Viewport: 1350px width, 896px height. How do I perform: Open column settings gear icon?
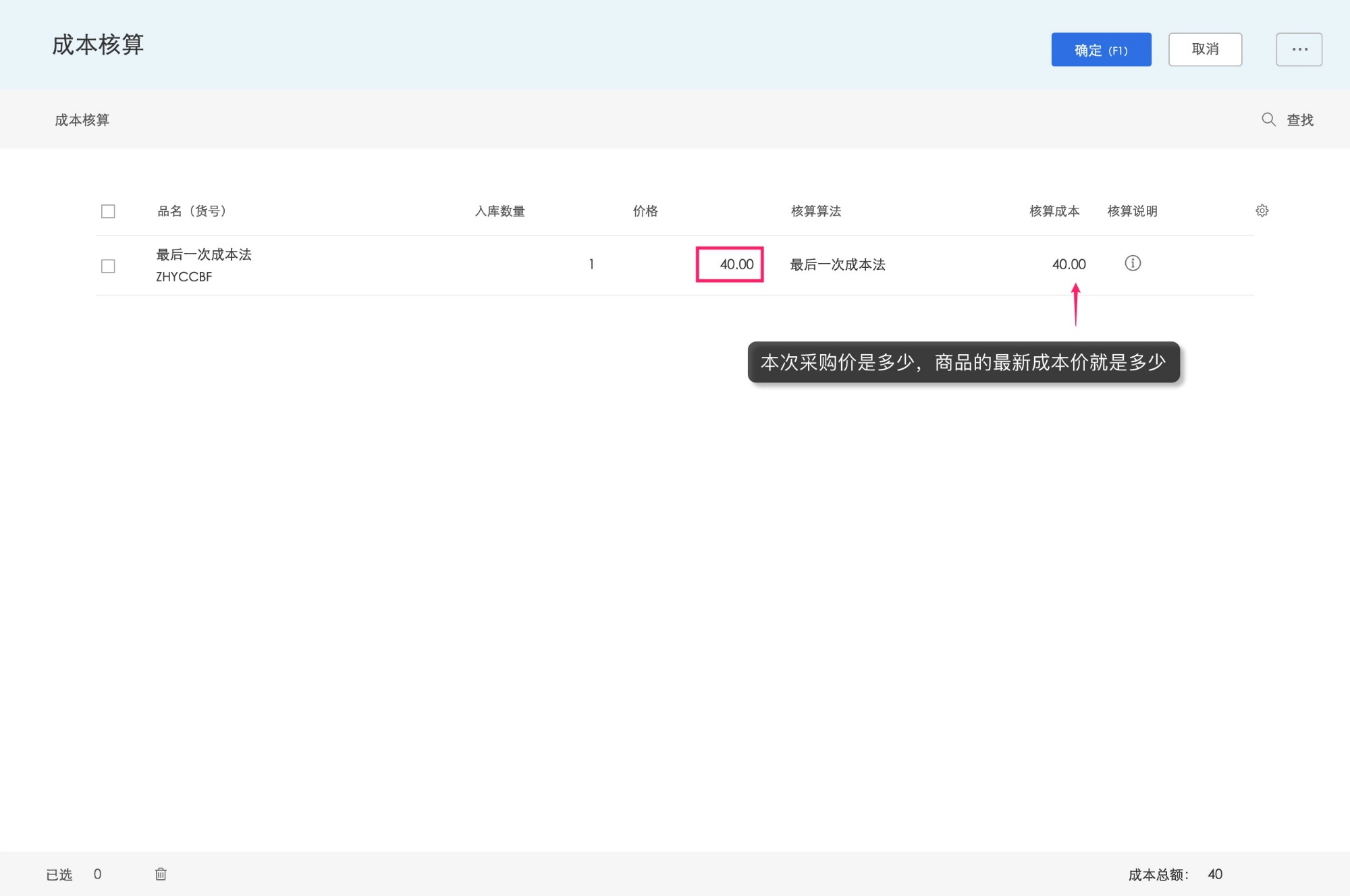tap(1262, 211)
